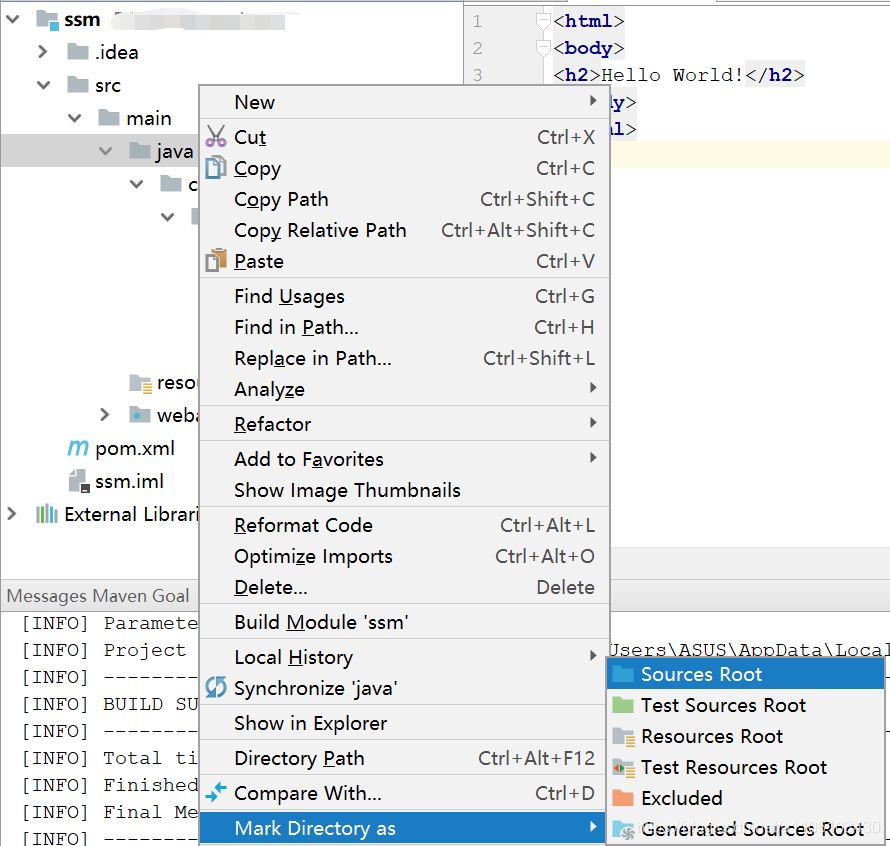Choose Optimize Imports menu entry
890x846 pixels.
pyautogui.click(x=405, y=556)
